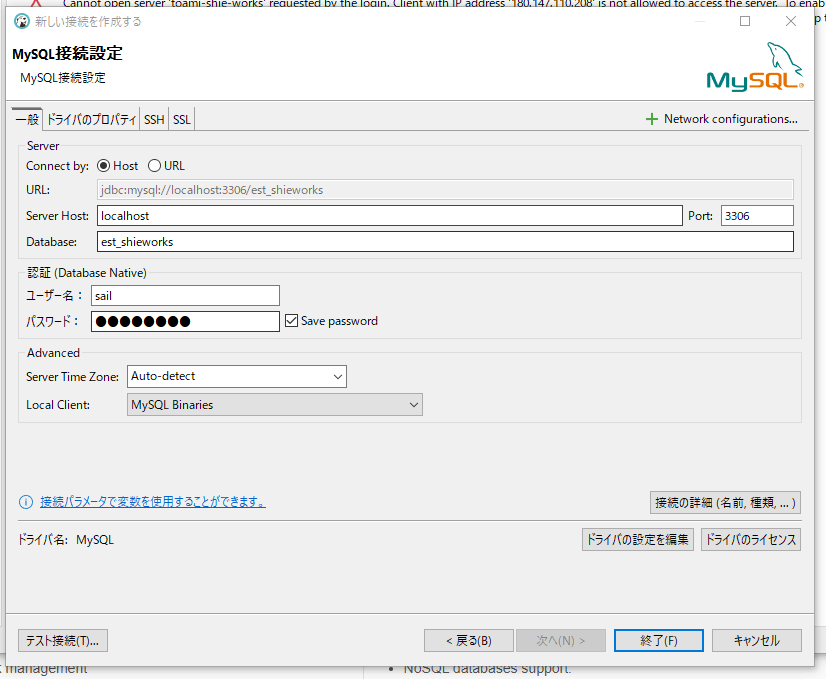Click the 終了(F) button
Viewport: 826px width, 679px height.
658,641
